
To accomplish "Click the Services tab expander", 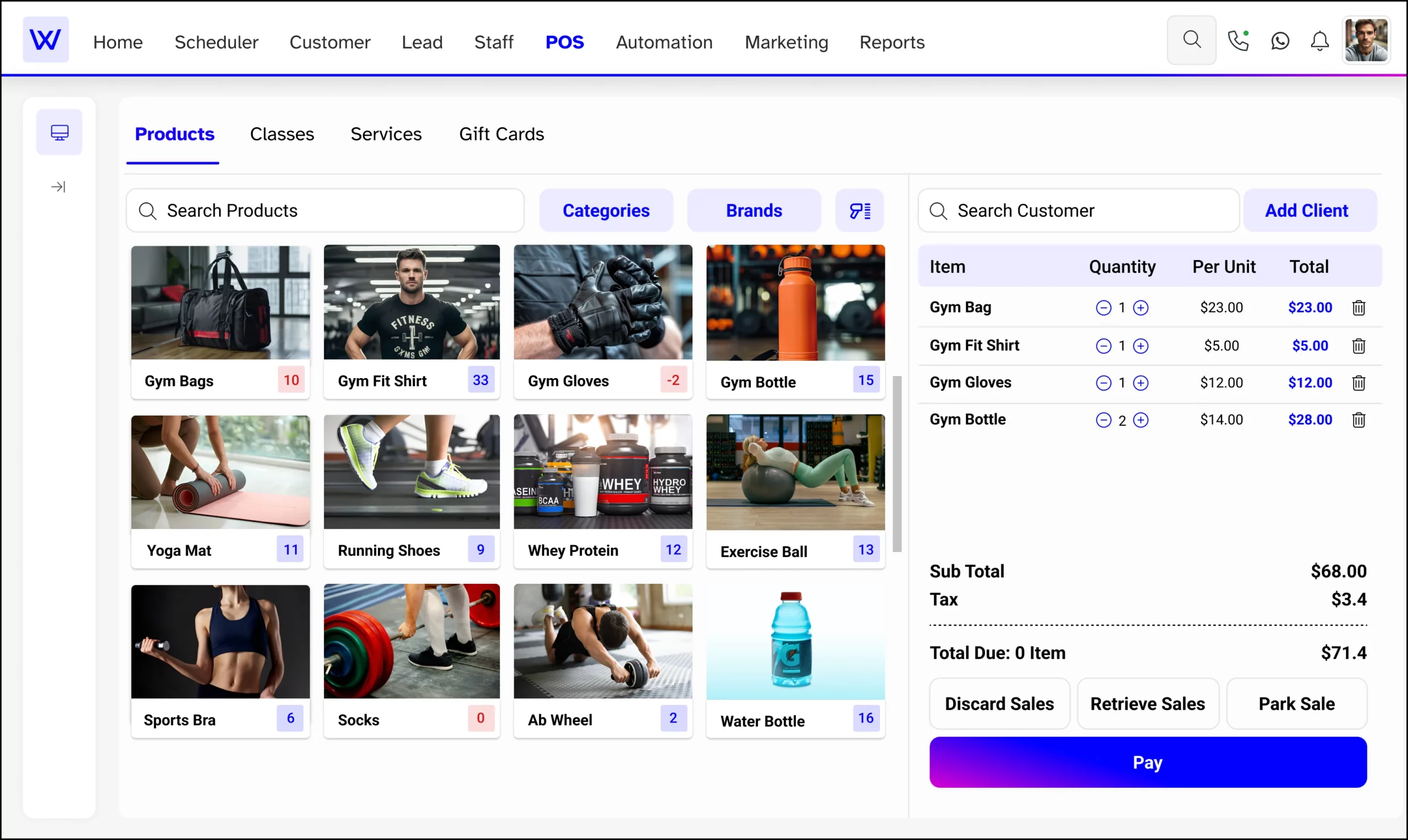I will [386, 134].
